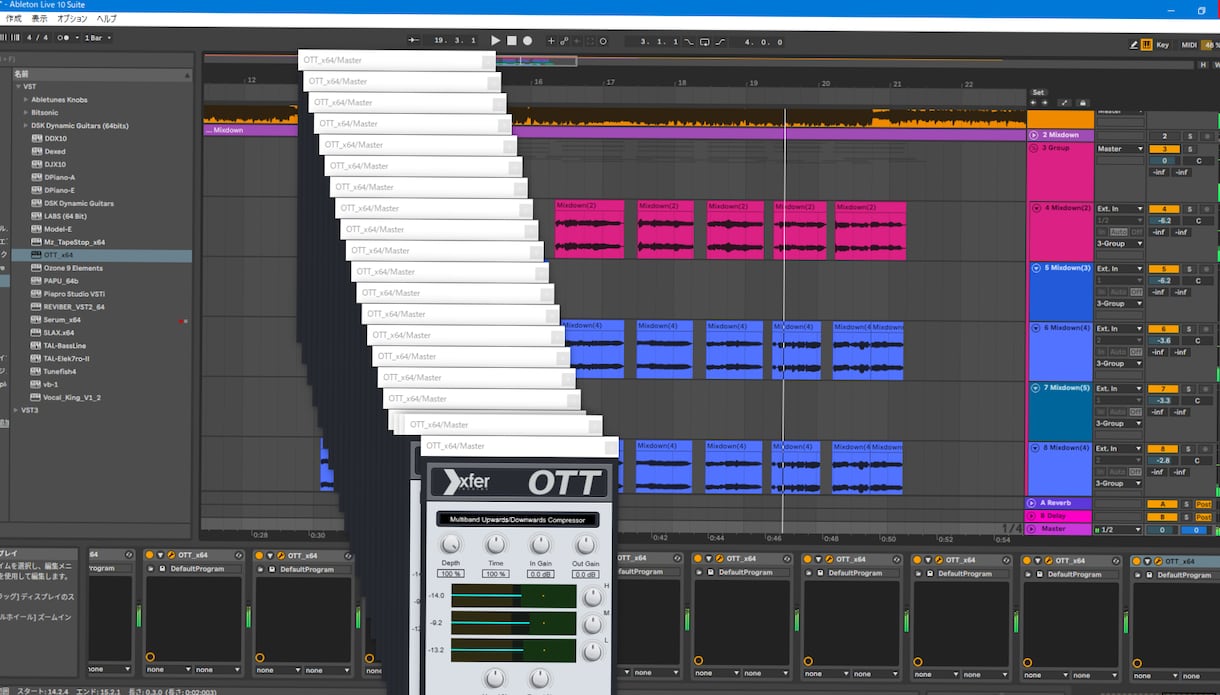Image resolution: width=1220 pixels, height=695 pixels.
Task: Click Depth knob in OTT plugin
Action: point(451,545)
